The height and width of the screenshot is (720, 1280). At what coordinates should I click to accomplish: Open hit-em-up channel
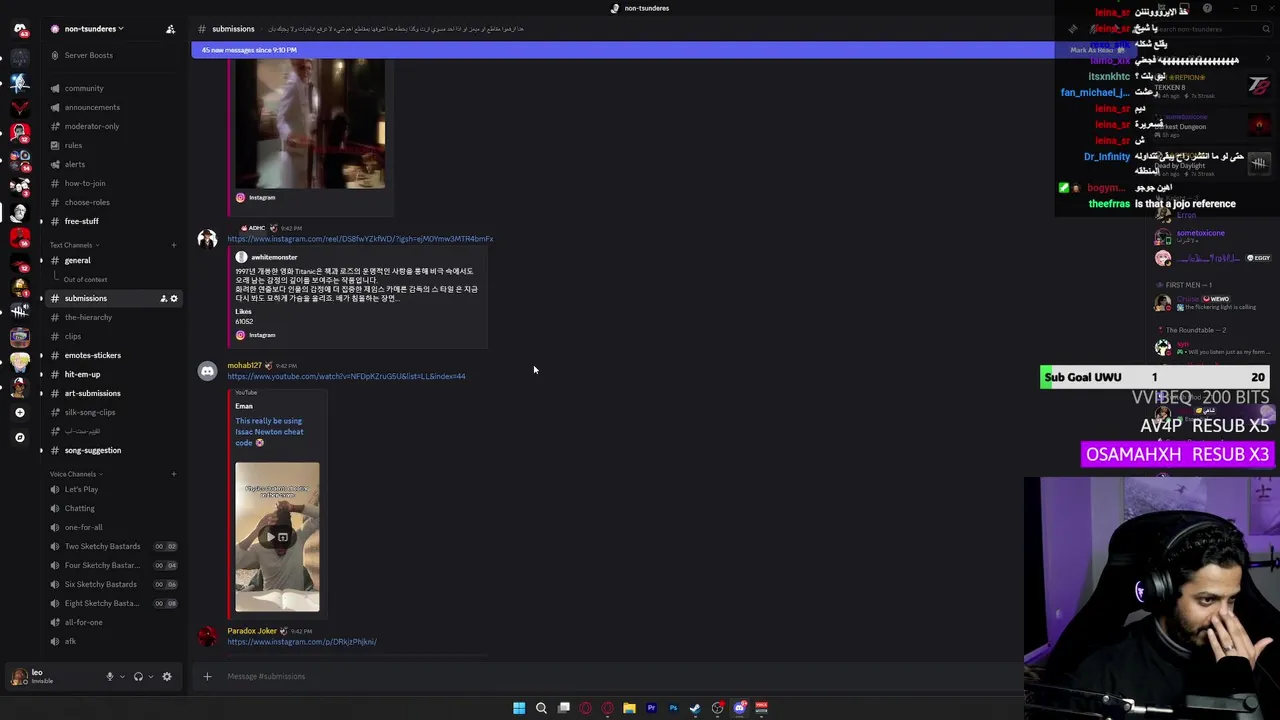pyautogui.click(x=82, y=374)
